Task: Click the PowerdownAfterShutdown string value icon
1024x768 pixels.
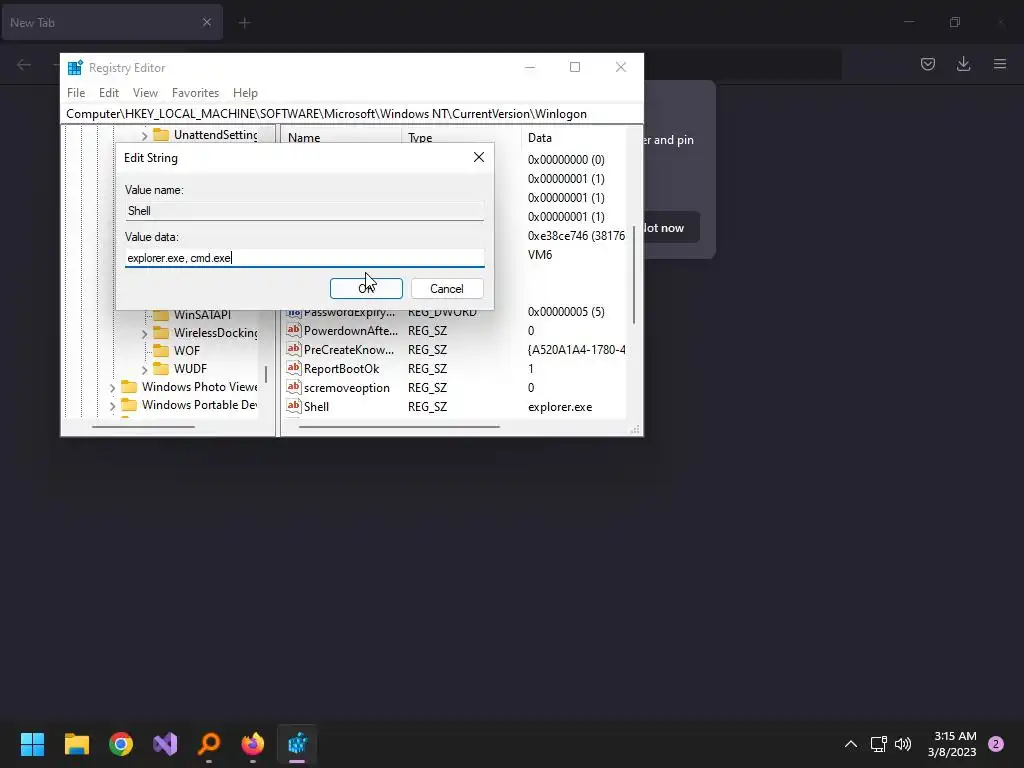Action: pos(294,330)
